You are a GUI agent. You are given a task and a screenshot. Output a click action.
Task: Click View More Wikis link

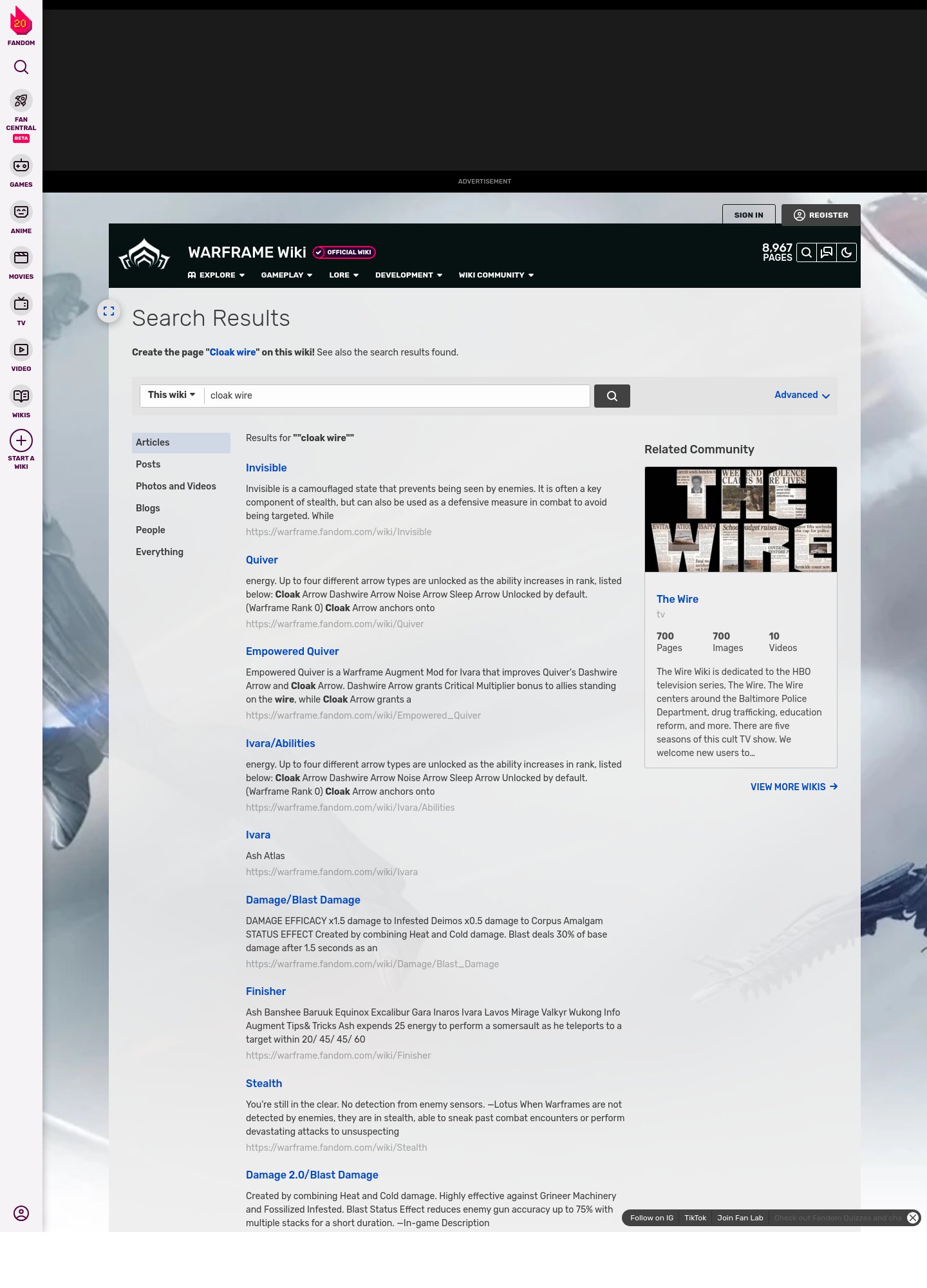point(794,787)
